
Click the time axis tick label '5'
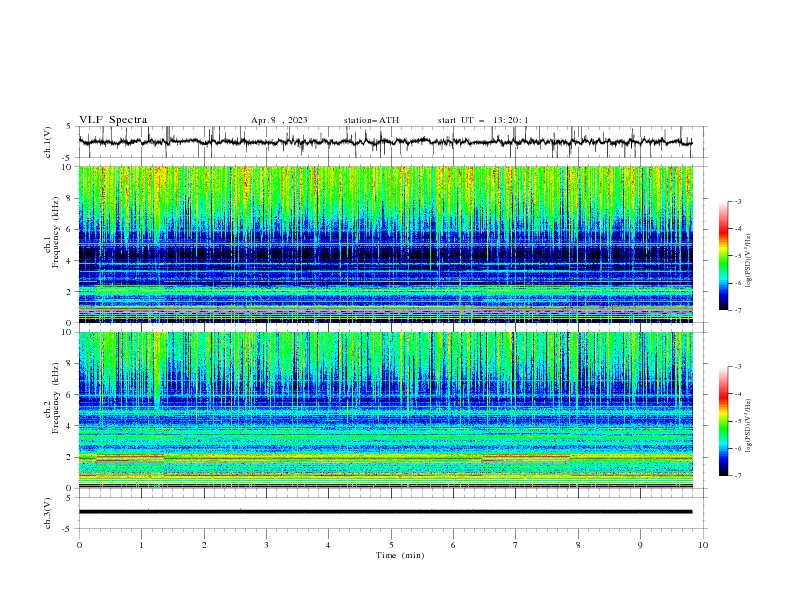click(391, 545)
